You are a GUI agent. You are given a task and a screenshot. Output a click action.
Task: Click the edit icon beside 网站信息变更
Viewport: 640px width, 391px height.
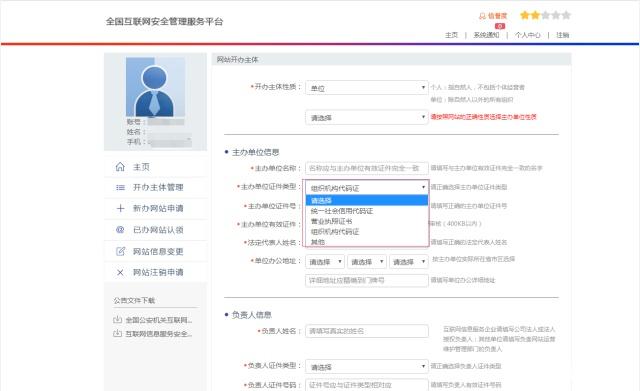coord(120,251)
